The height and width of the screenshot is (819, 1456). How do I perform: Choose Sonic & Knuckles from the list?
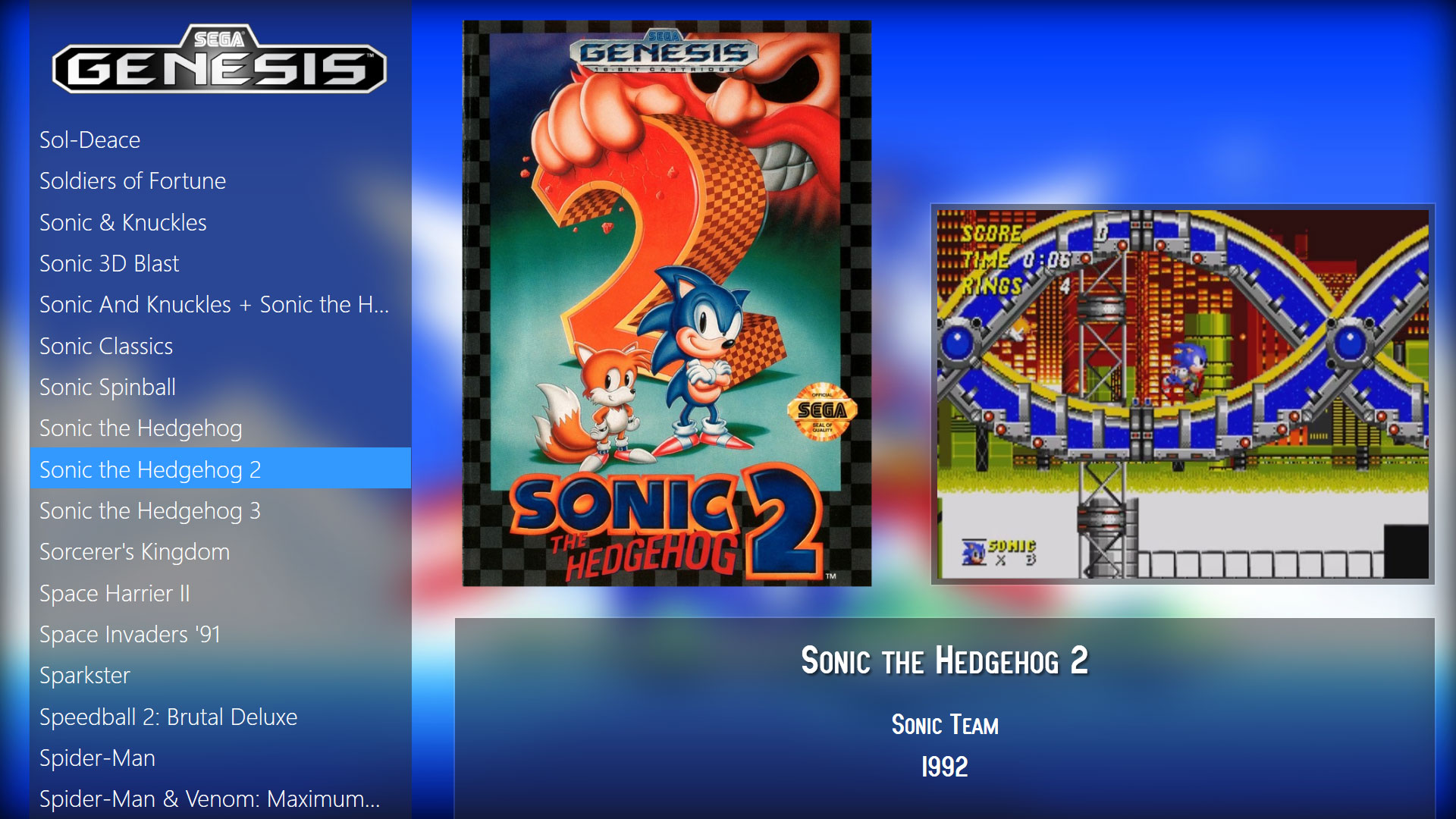click(x=220, y=222)
